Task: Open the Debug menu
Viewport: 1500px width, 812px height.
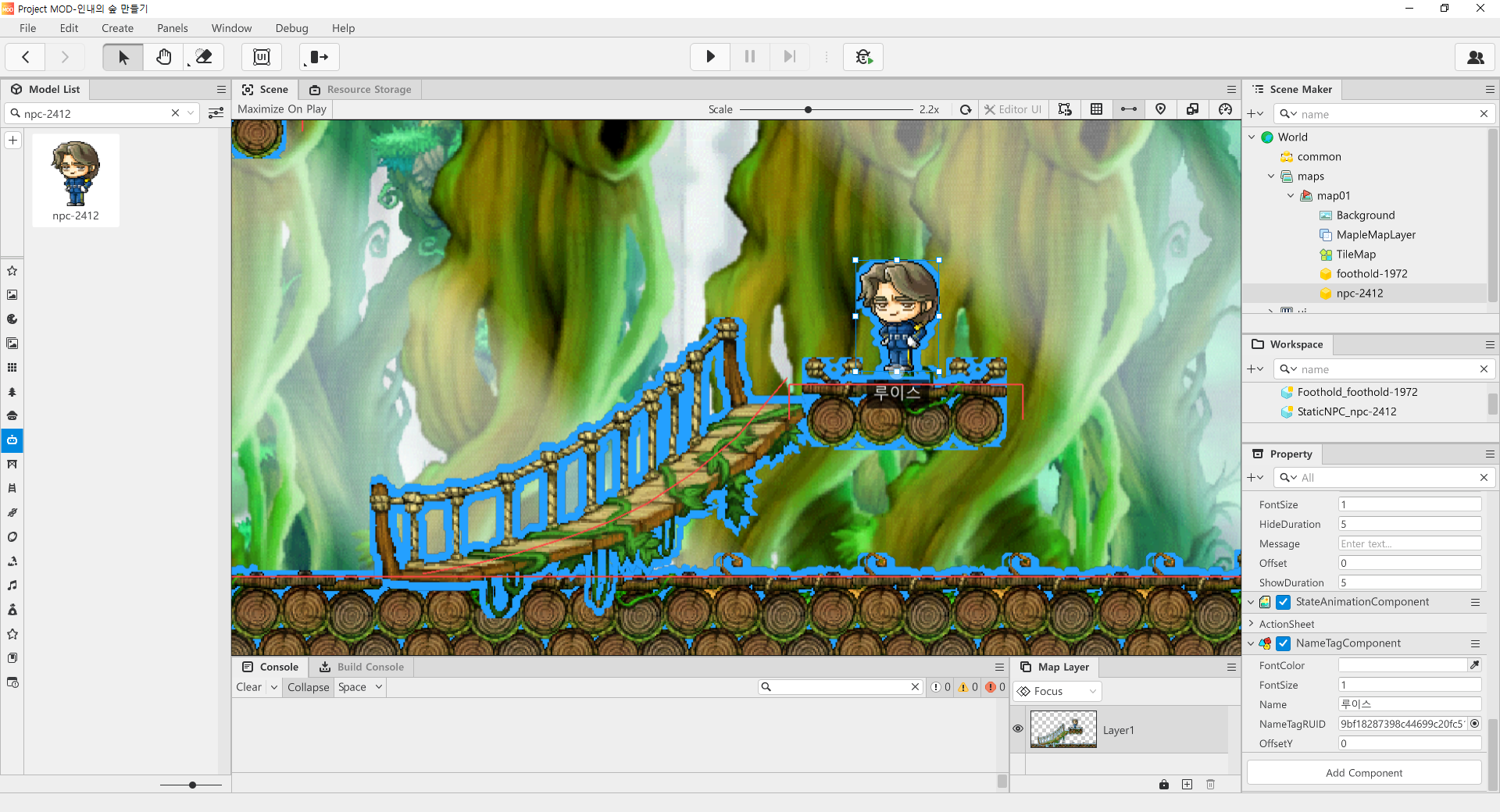Action: click(291, 28)
